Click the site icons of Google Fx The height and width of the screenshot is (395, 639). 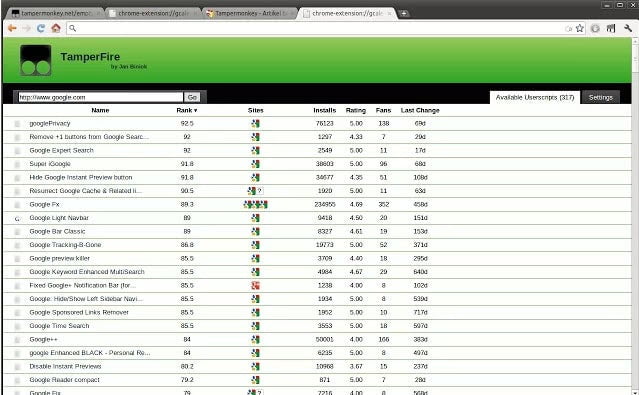point(256,204)
